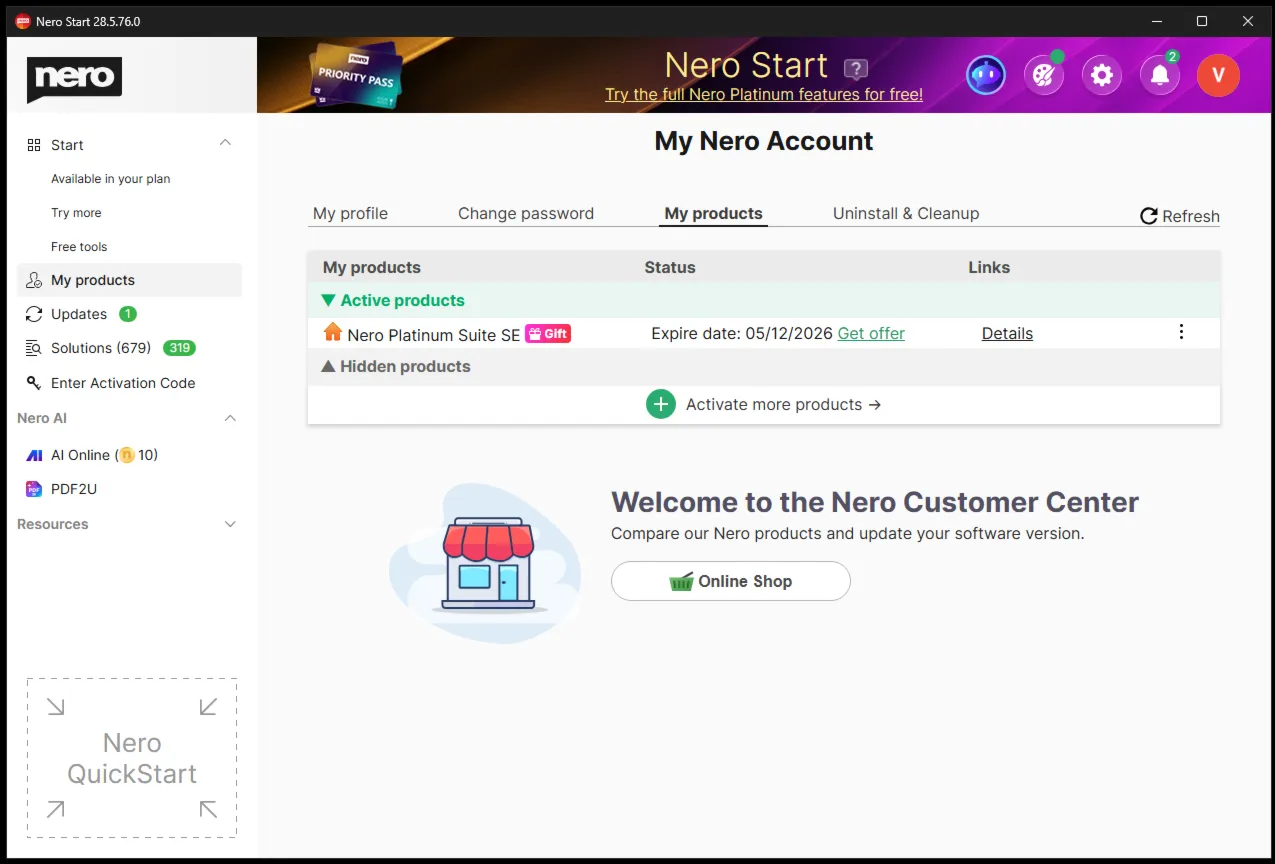Click the Status column header

click(670, 267)
